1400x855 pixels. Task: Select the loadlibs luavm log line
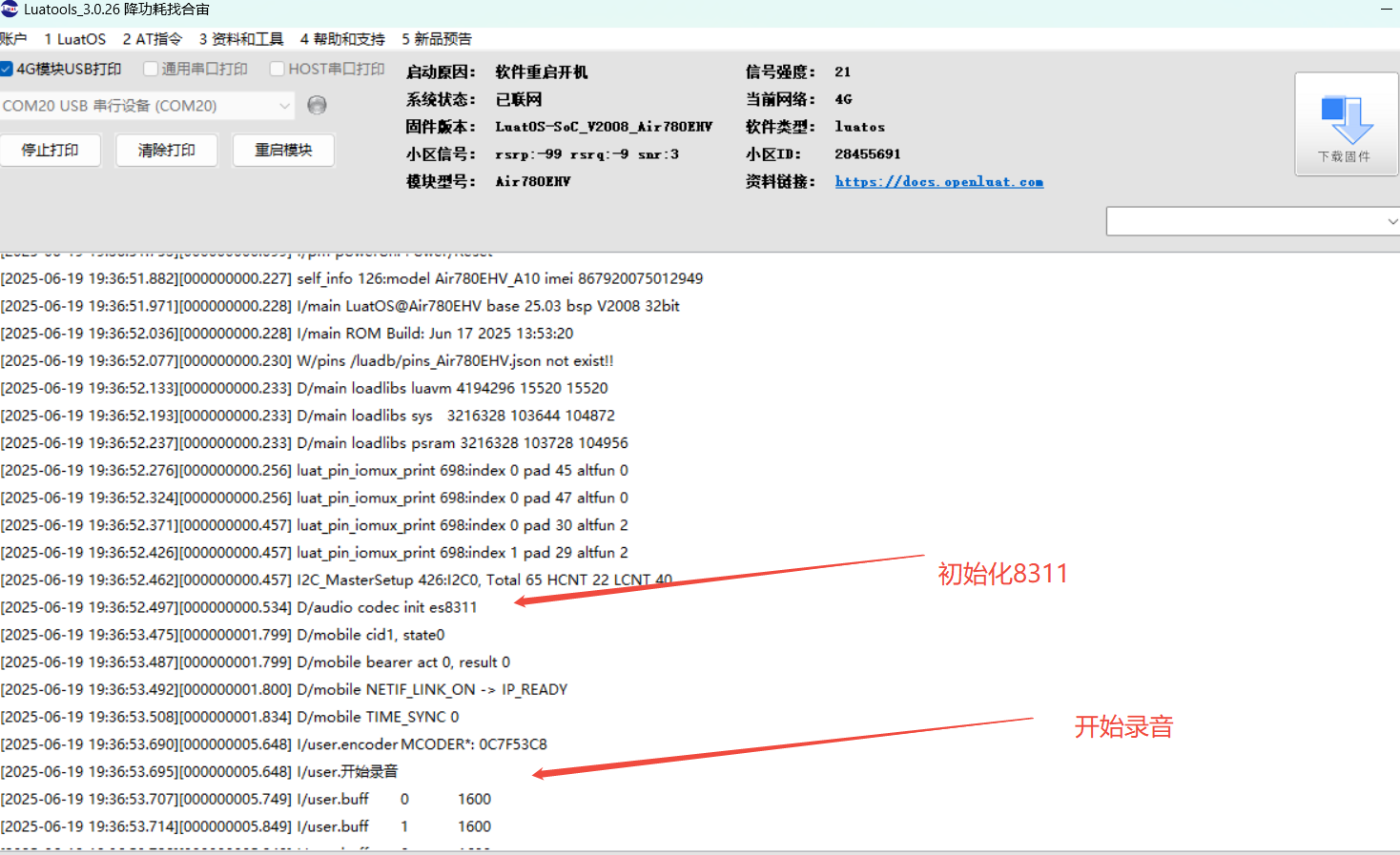[304, 388]
